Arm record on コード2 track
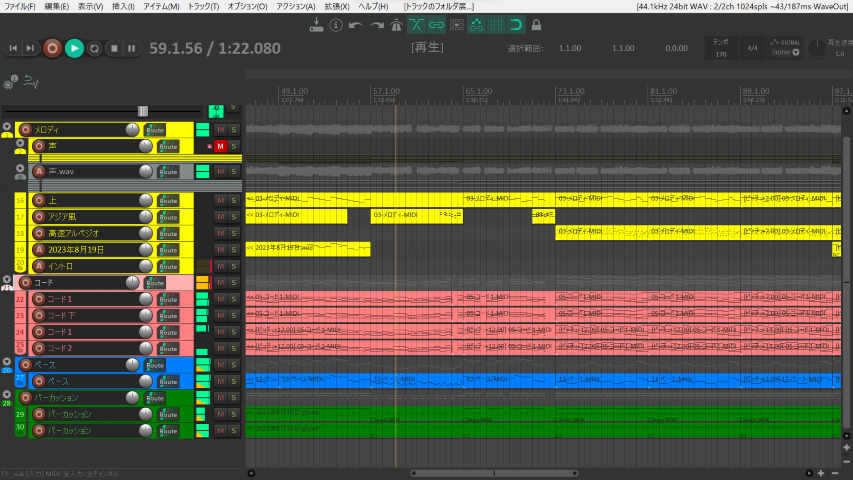Image resolution: width=853 pixels, height=480 pixels. tap(39, 348)
